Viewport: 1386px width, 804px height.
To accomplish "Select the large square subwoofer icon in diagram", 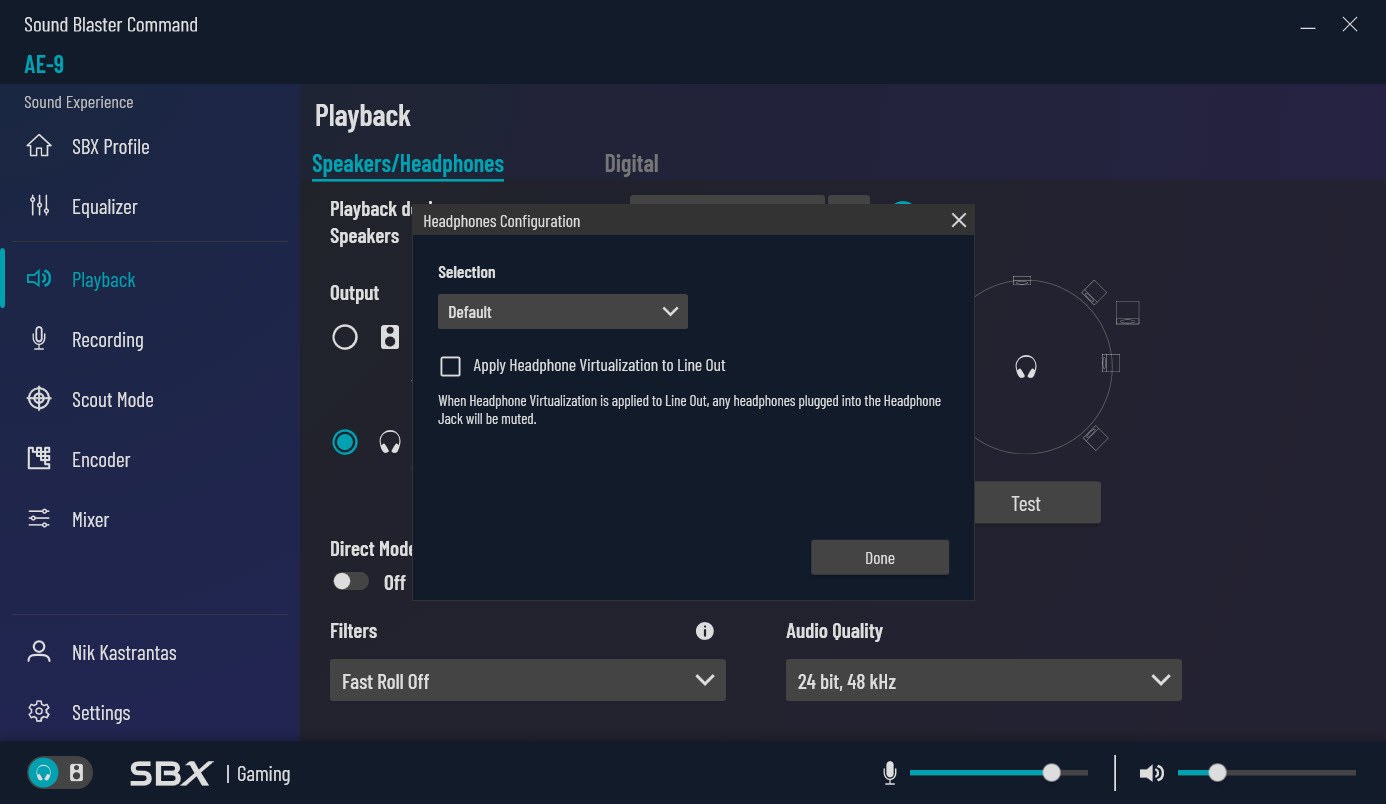I will click(x=1128, y=312).
